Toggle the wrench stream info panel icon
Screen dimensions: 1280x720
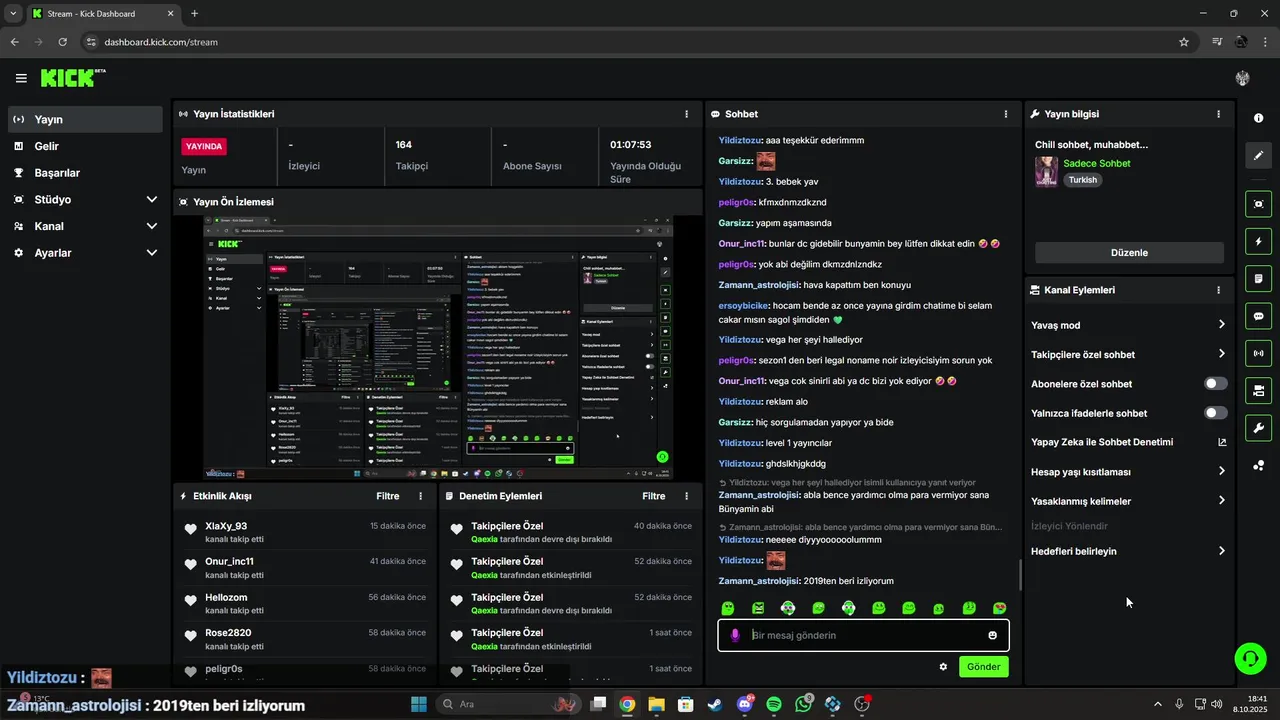(1258, 428)
